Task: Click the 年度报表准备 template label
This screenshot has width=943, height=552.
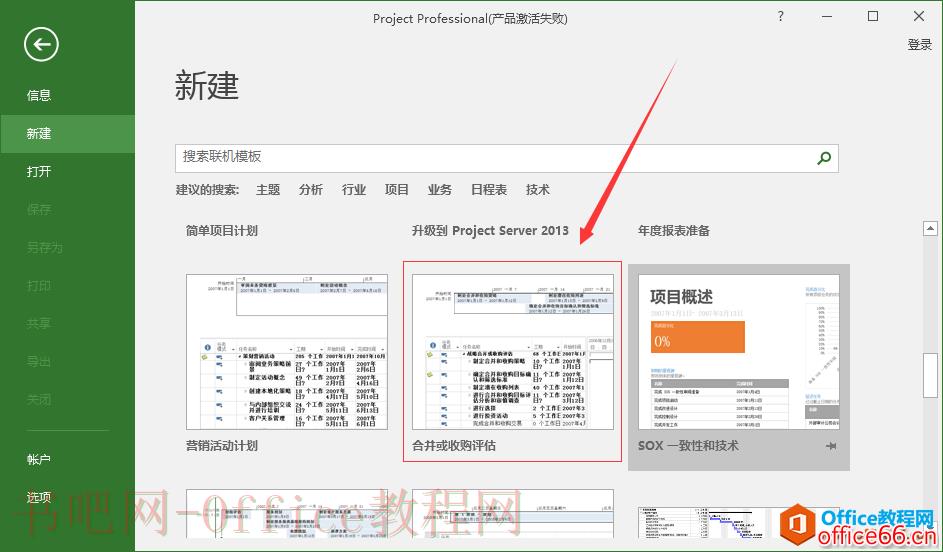Action: [674, 231]
